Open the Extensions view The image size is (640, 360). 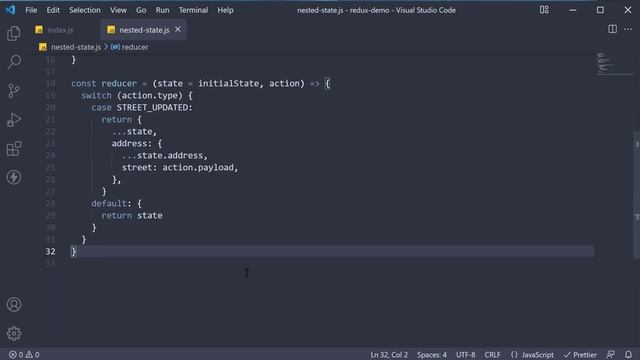(14, 149)
